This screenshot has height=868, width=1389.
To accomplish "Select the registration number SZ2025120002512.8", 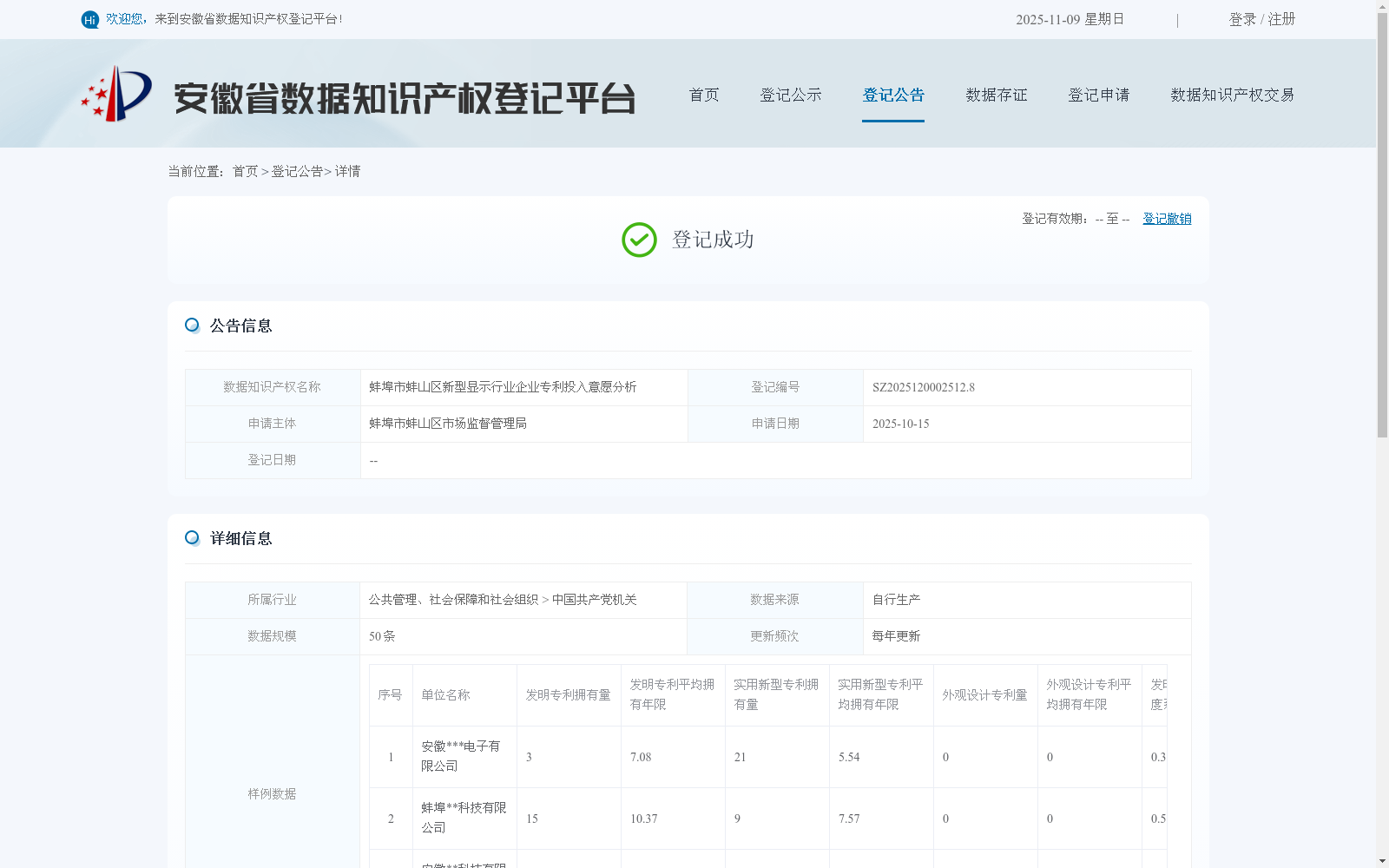I will (x=924, y=388).
